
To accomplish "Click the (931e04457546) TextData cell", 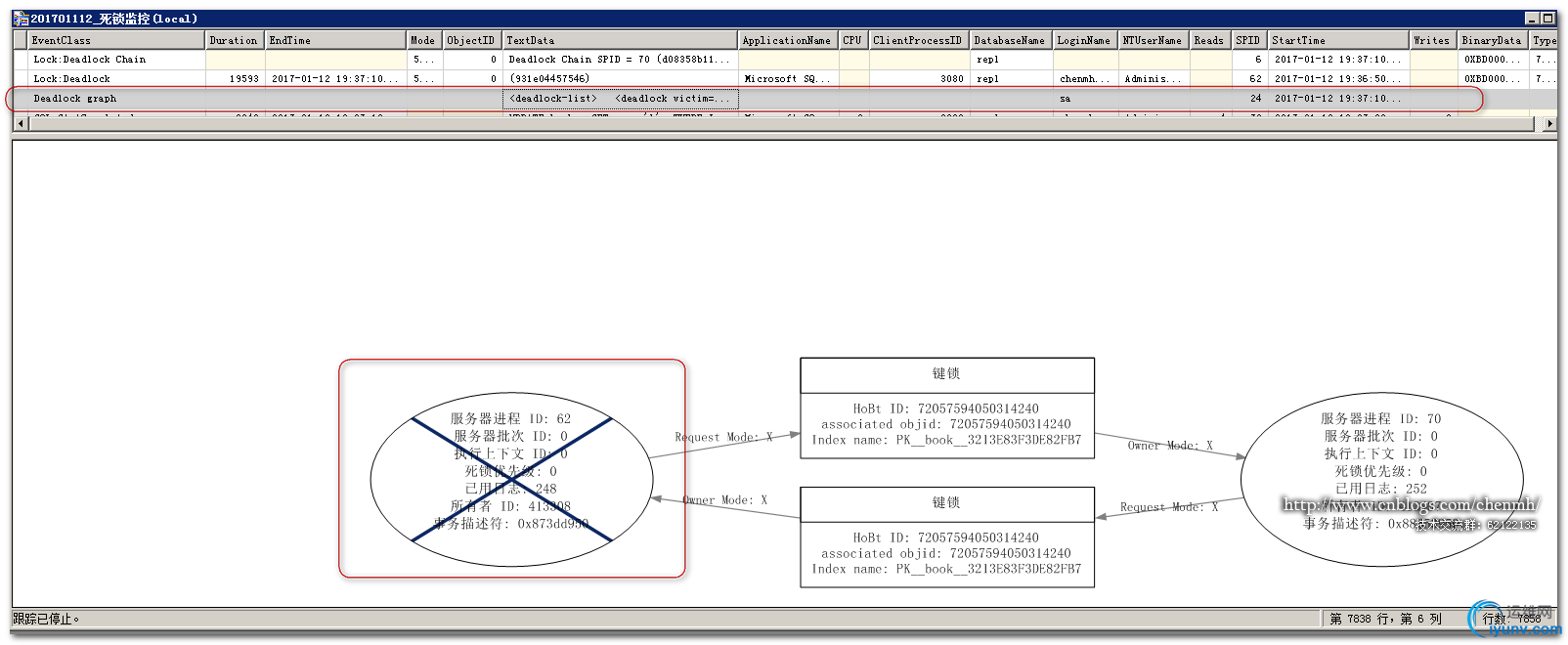I will (621, 79).
